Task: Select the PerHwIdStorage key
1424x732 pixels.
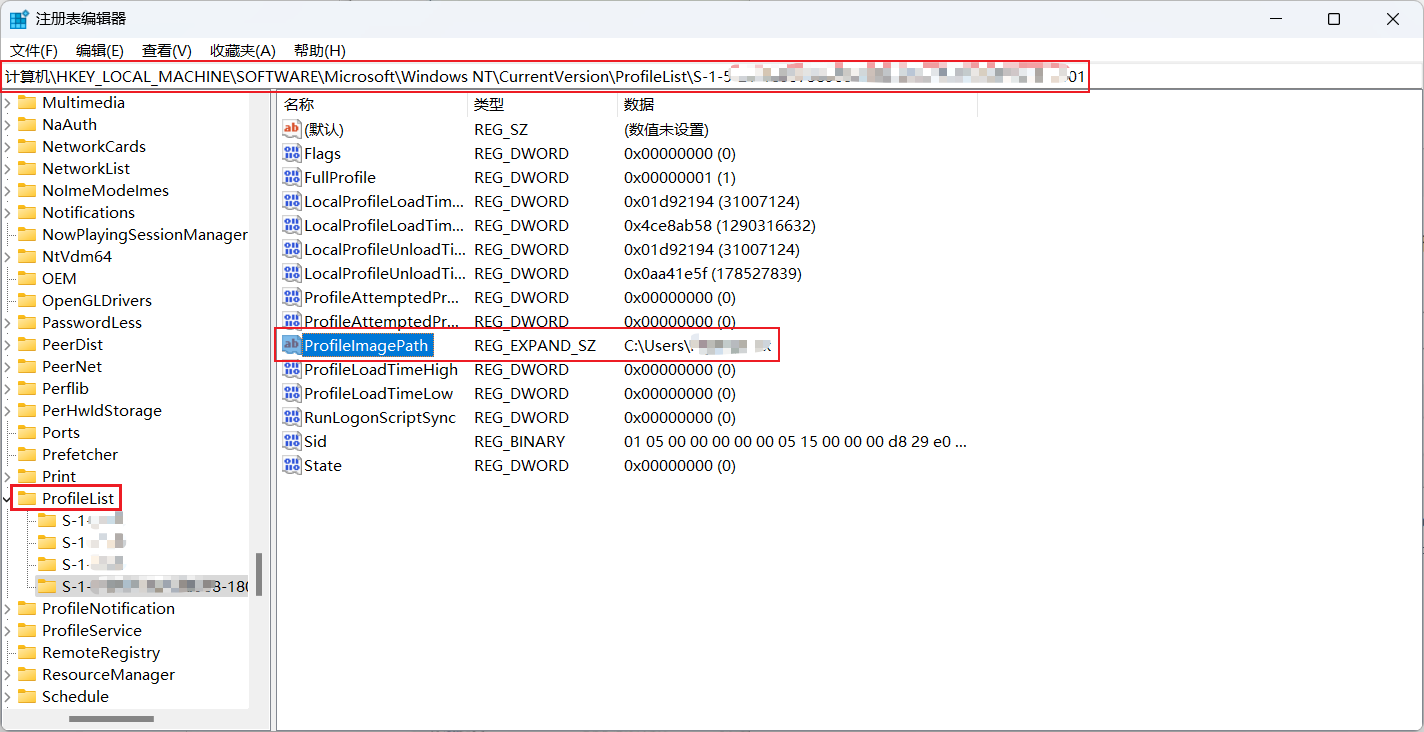Action: click(x=101, y=410)
